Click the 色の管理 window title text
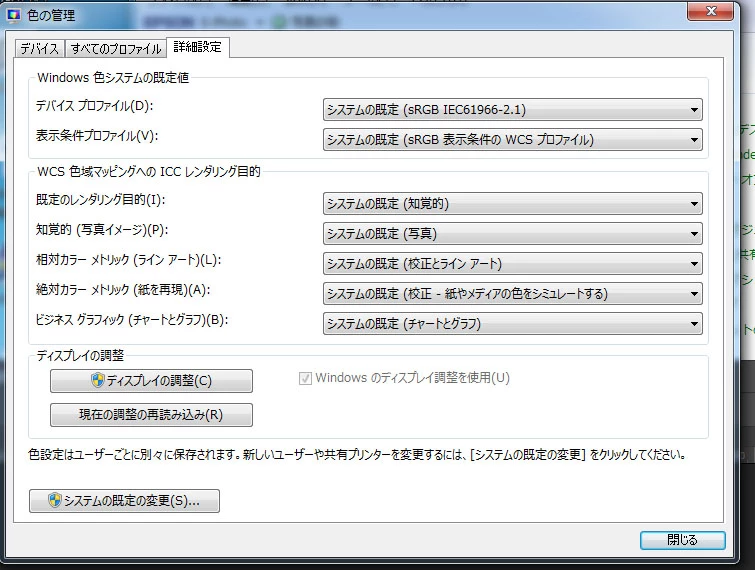This screenshot has height=570, width=755. tap(51, 15)
